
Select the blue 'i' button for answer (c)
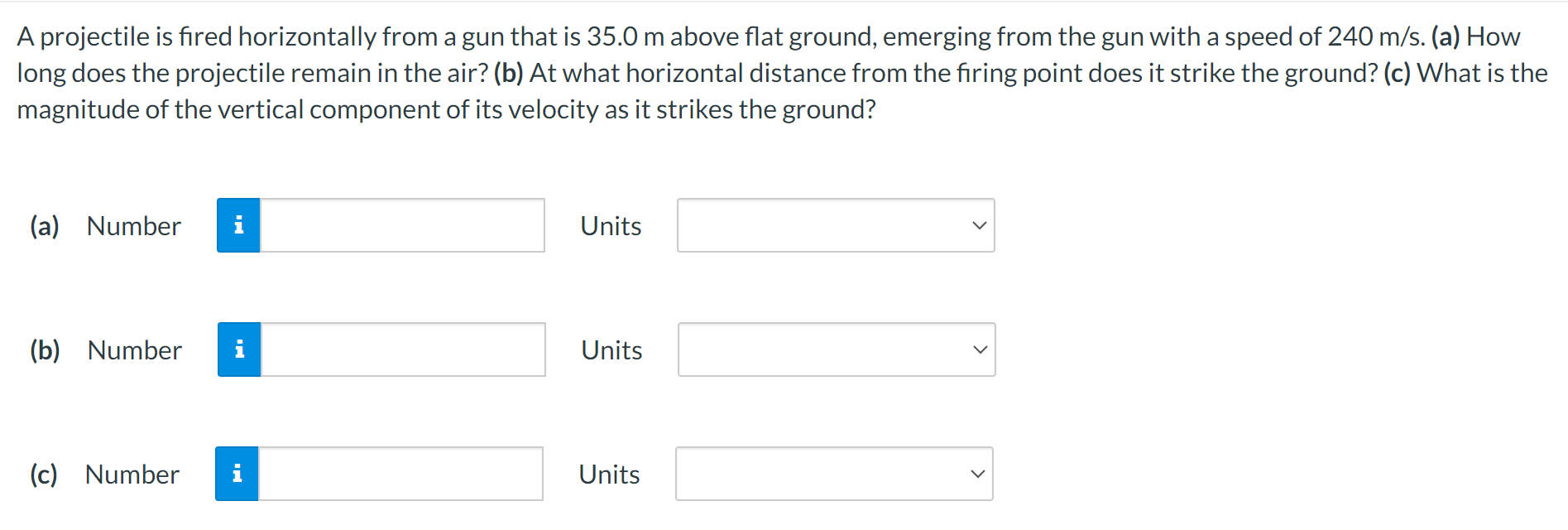[238, 474]
